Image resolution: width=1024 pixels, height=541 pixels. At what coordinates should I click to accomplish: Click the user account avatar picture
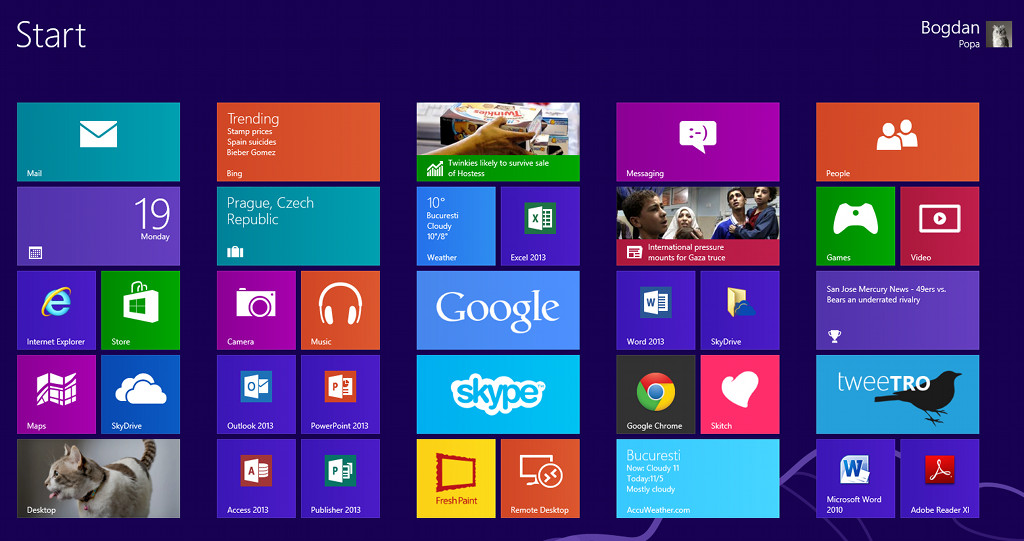(x=999, y=34)
